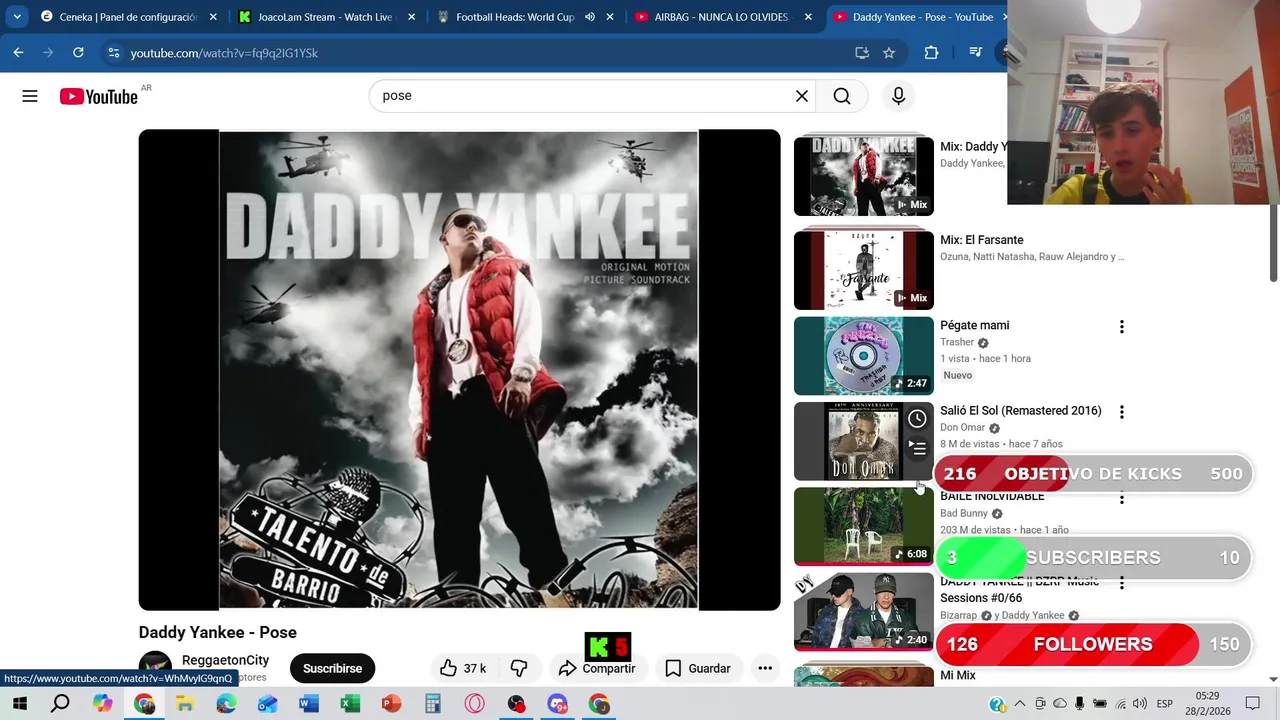Open Windows taskbar search
Image resolution: width=1280 pixels, height=720 pixels.
(60, 704)
